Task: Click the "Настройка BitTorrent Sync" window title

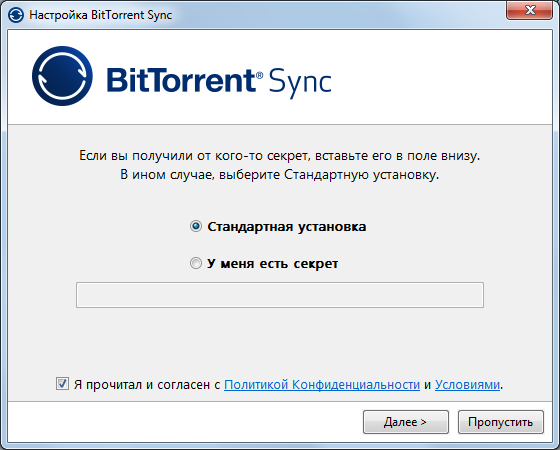Action: [100, 15]
